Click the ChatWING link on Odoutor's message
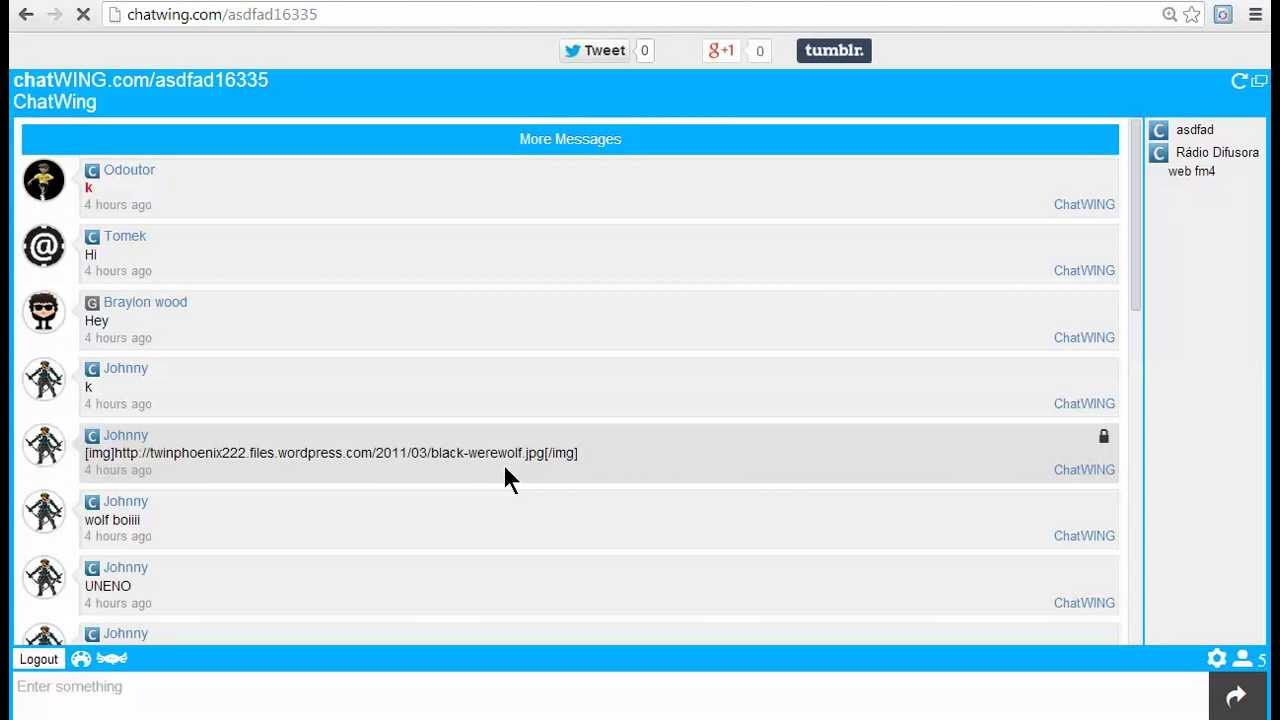Viewport: 1280px width, 720px height. pos(1084,204)
